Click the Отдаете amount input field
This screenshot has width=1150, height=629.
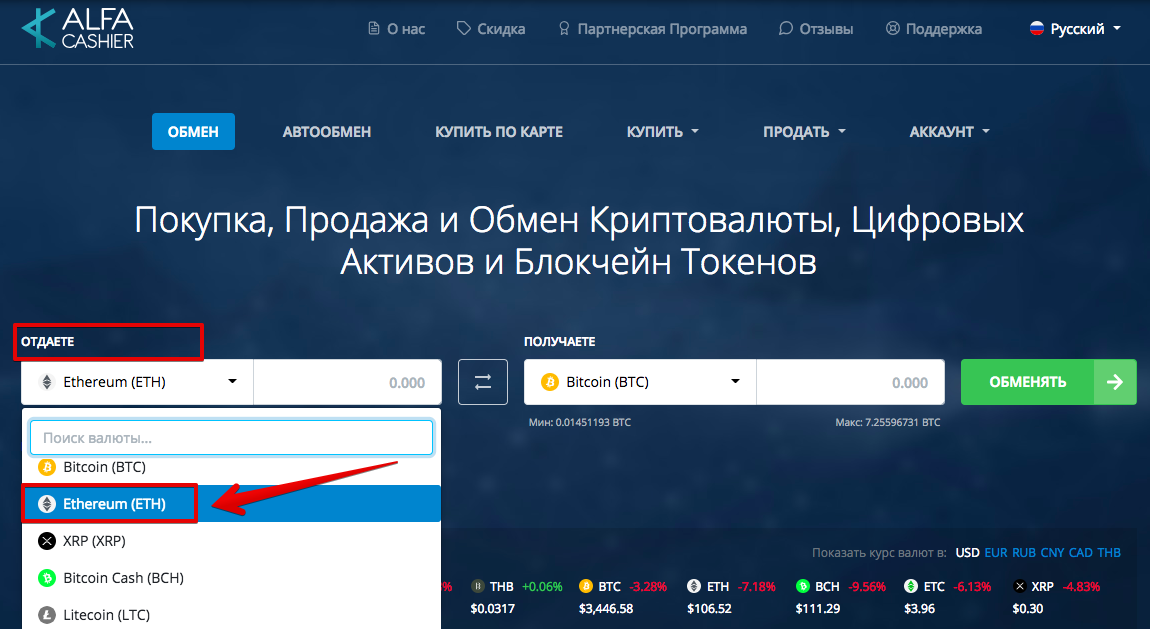348,382
